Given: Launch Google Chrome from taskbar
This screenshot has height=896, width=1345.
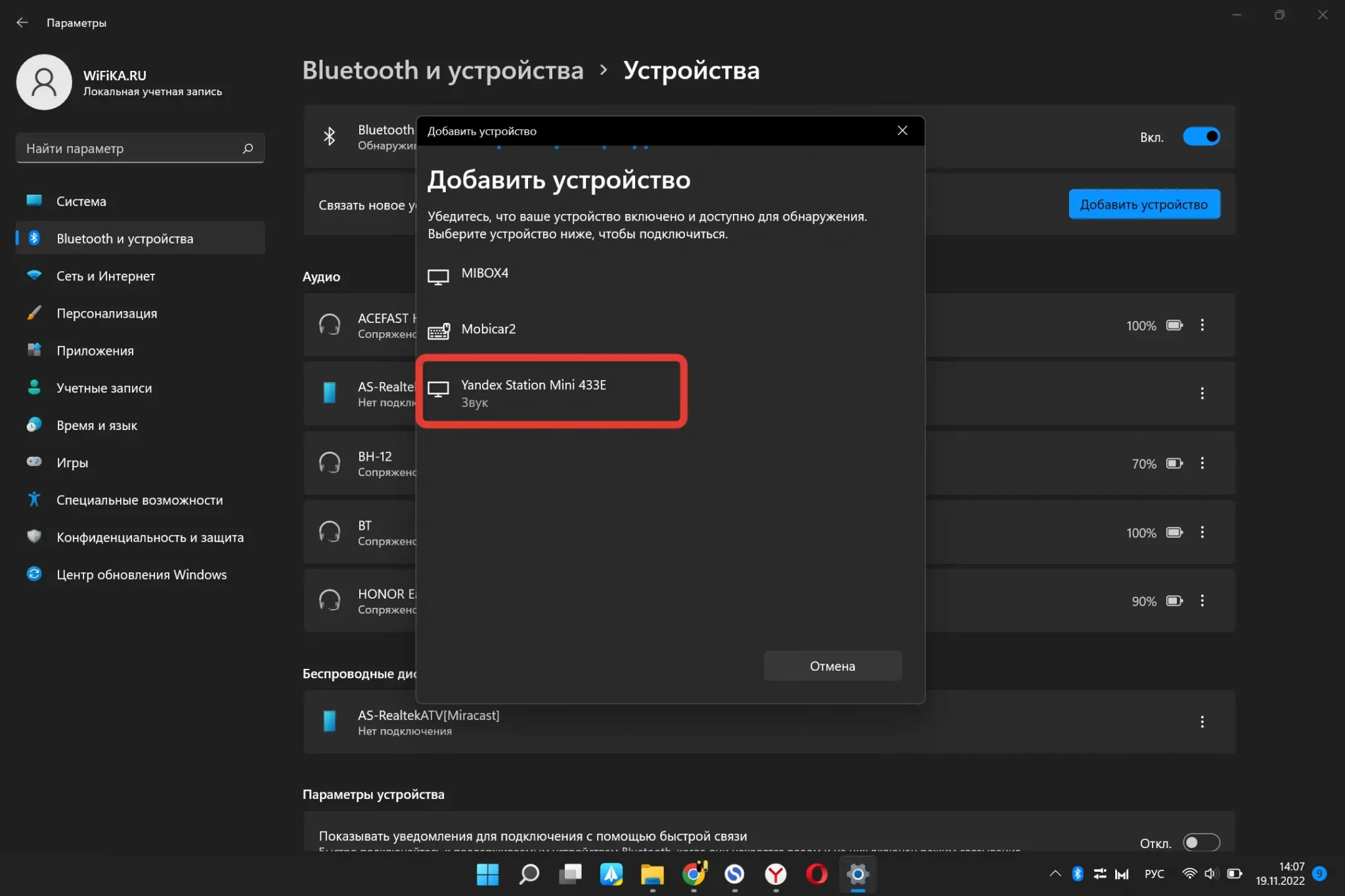Looking at the screenshot, I should pyautogui.click(x=694, y=874).
